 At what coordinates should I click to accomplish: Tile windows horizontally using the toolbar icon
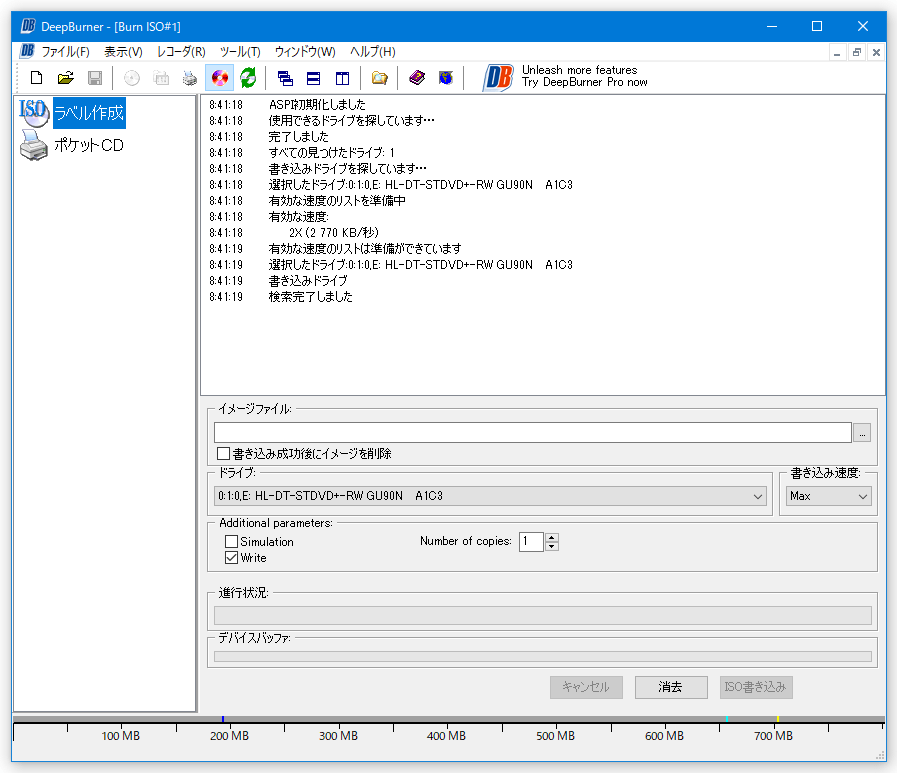(313, 78)
